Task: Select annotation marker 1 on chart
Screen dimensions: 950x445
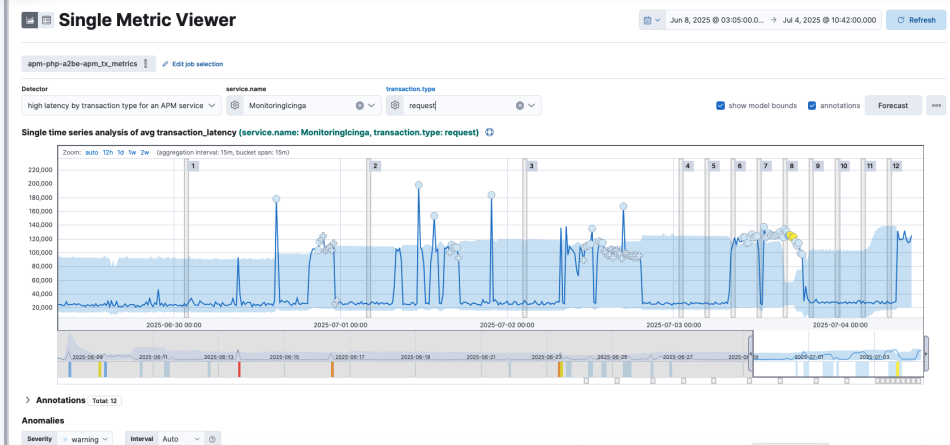Action: pyautogui.click(x=193, y=166)
